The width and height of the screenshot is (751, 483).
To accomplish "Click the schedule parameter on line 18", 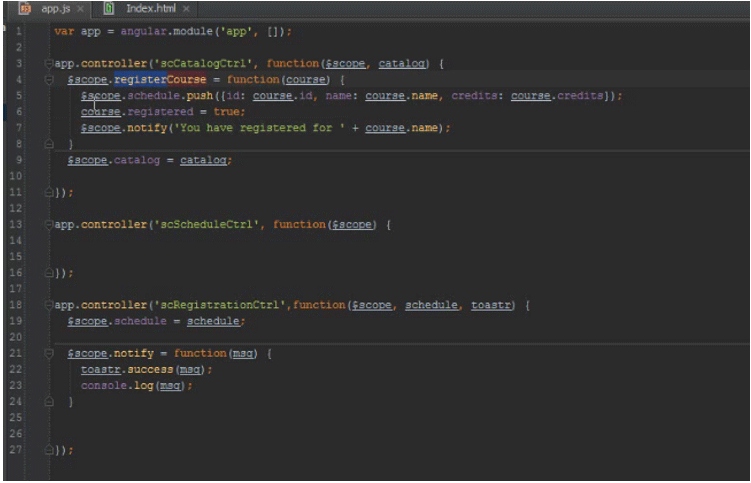I will 431,305.
